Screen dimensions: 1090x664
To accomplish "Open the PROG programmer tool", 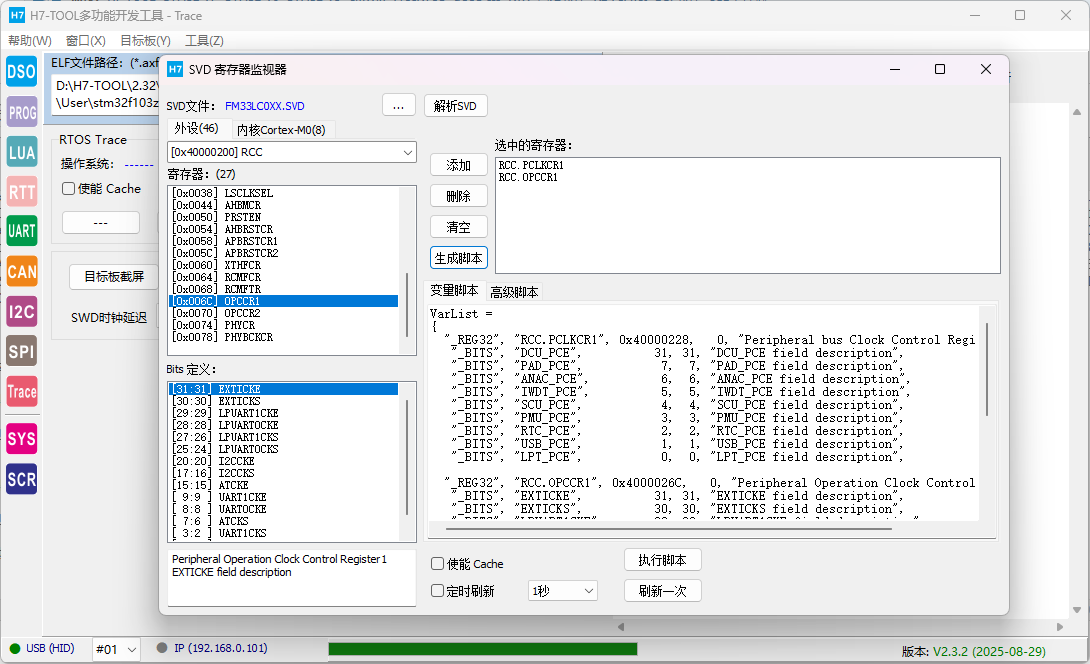I will [22, 112].
